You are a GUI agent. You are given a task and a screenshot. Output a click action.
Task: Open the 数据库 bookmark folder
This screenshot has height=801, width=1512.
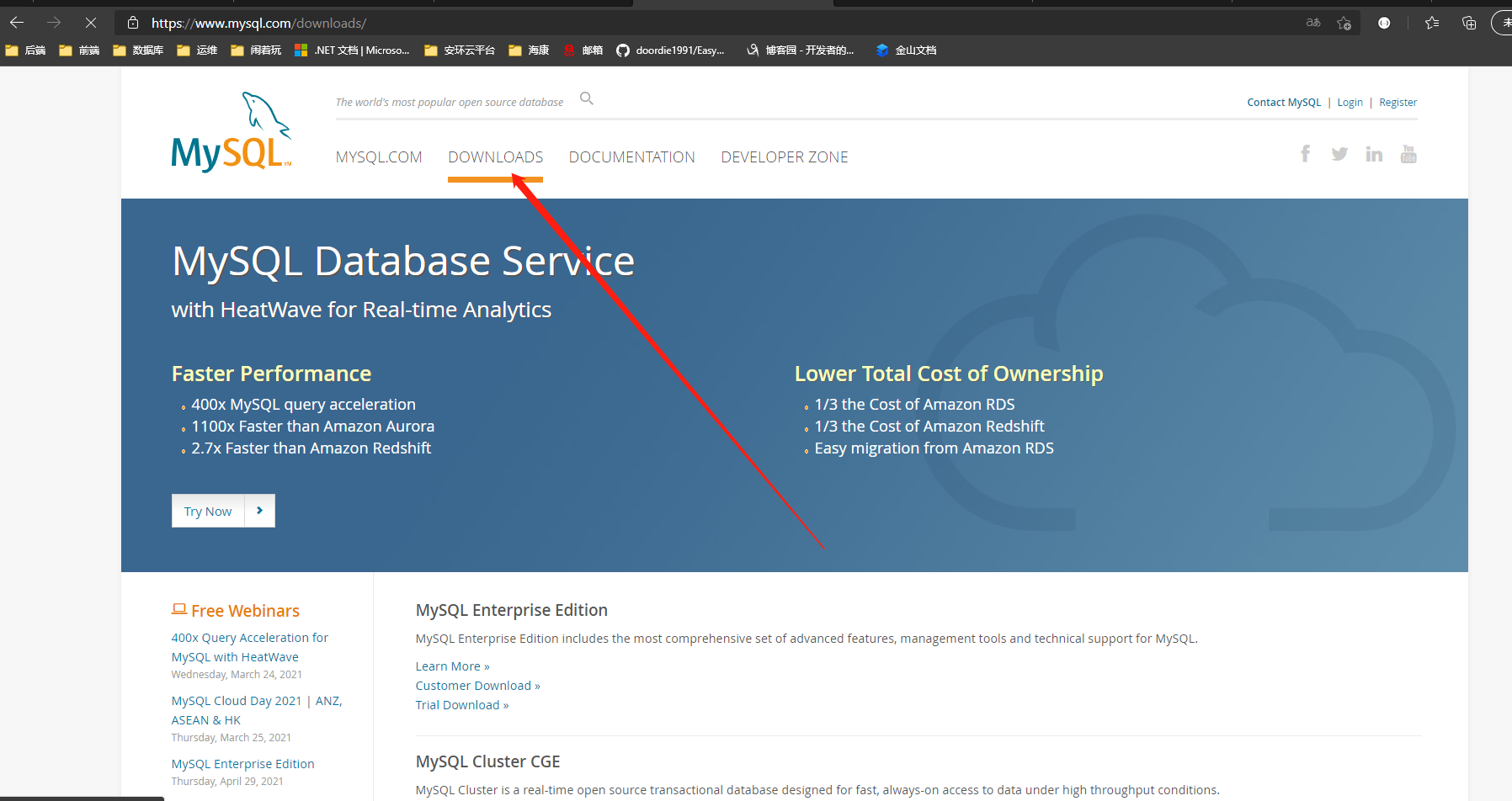pyautogui.click(x=138, y=50)
